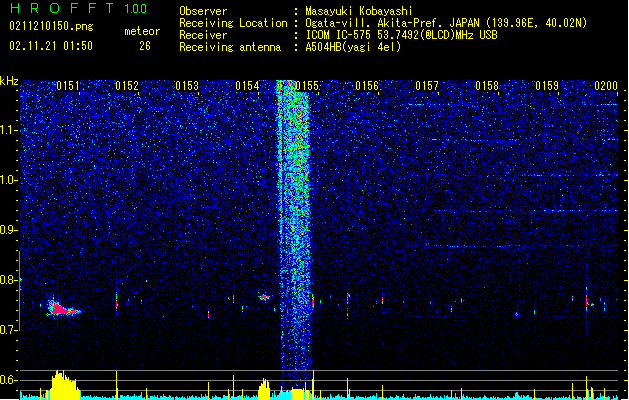Image resolution: width=629 pixels, height=400 pixels.
Task: Click the Observer label
Action: tap(203, 11)
